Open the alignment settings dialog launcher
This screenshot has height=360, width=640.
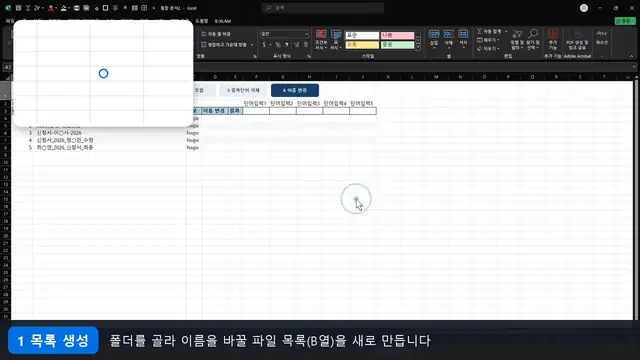pyautogui.click(x=255, y=56)
